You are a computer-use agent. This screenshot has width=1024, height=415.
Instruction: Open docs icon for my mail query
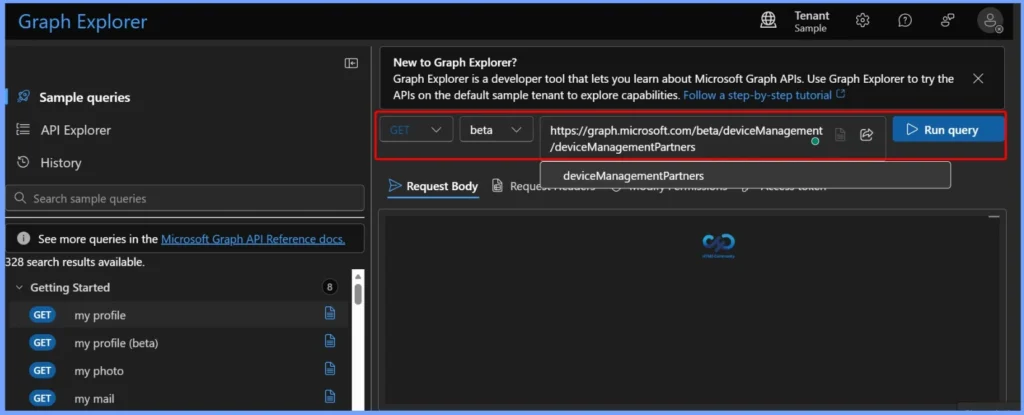tap(330, 397)
